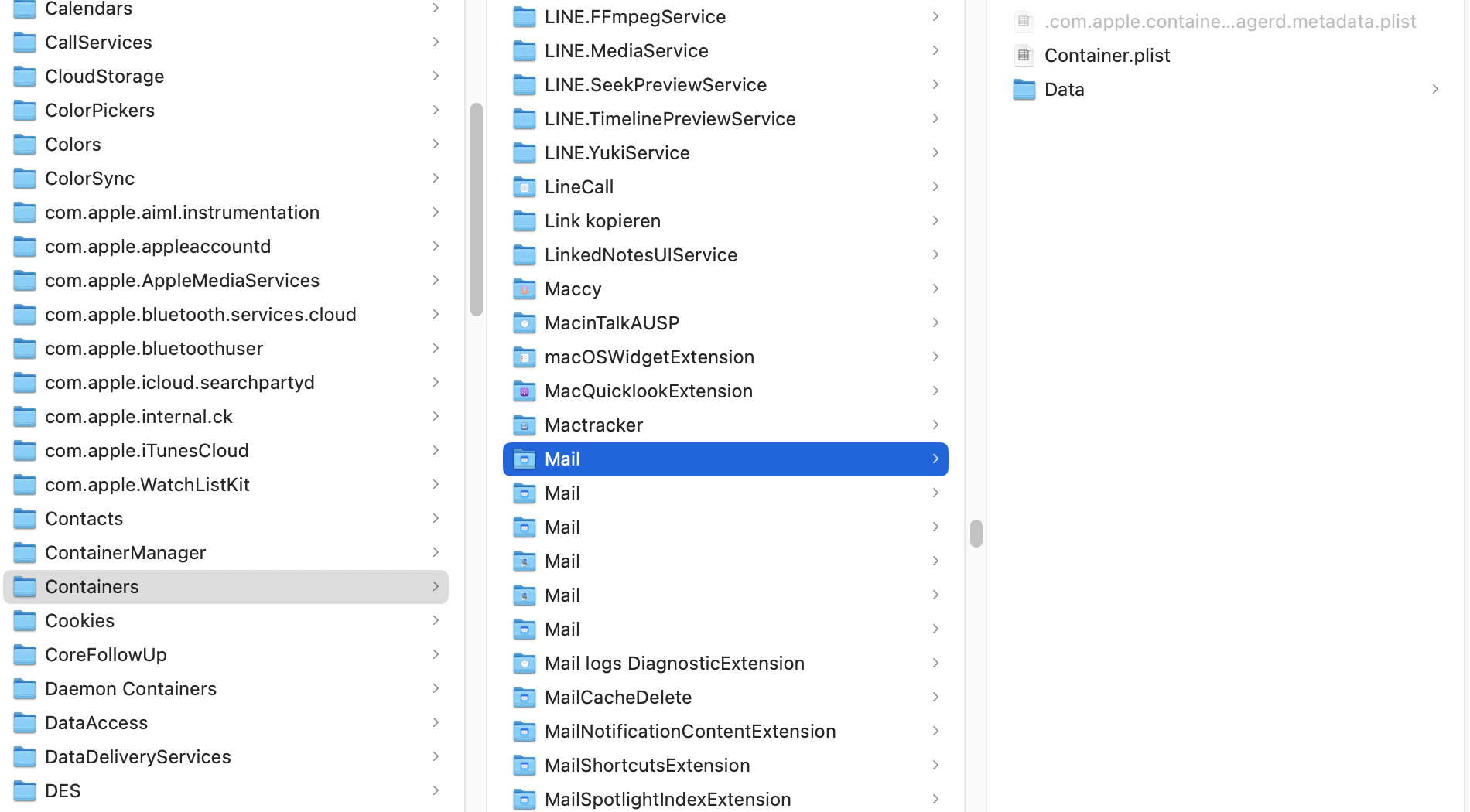Click the Containers folder icon
The image size is (1470, 812).
[x=25, y=587]
